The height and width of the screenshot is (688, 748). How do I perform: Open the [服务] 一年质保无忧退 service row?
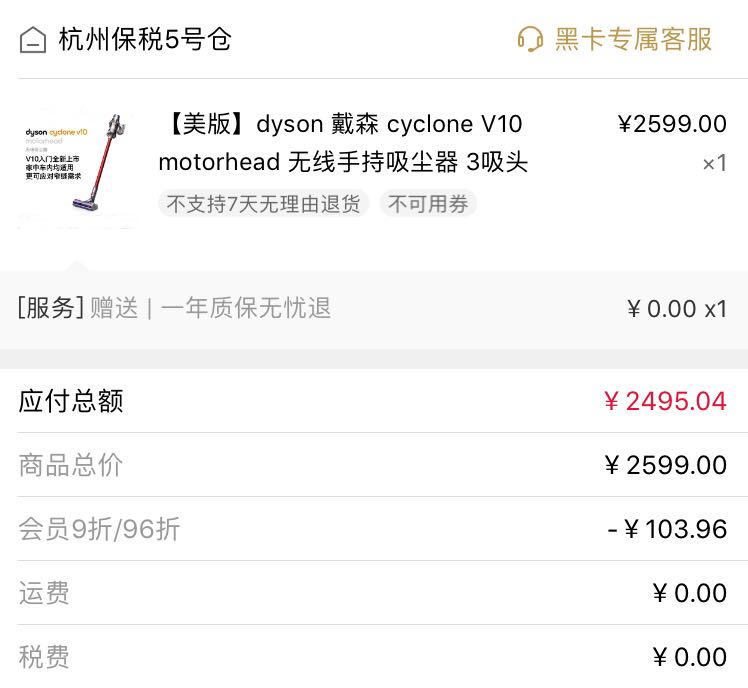(374, 309)
